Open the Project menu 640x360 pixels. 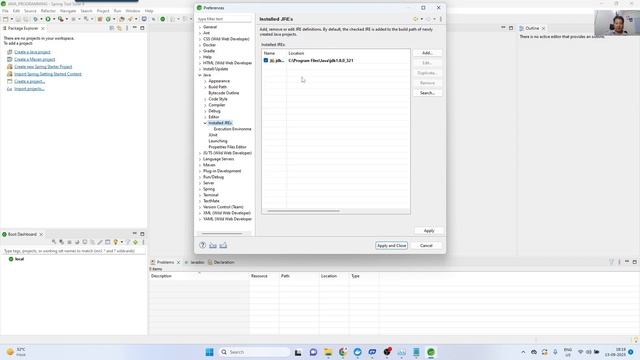(x=103, y=11)
